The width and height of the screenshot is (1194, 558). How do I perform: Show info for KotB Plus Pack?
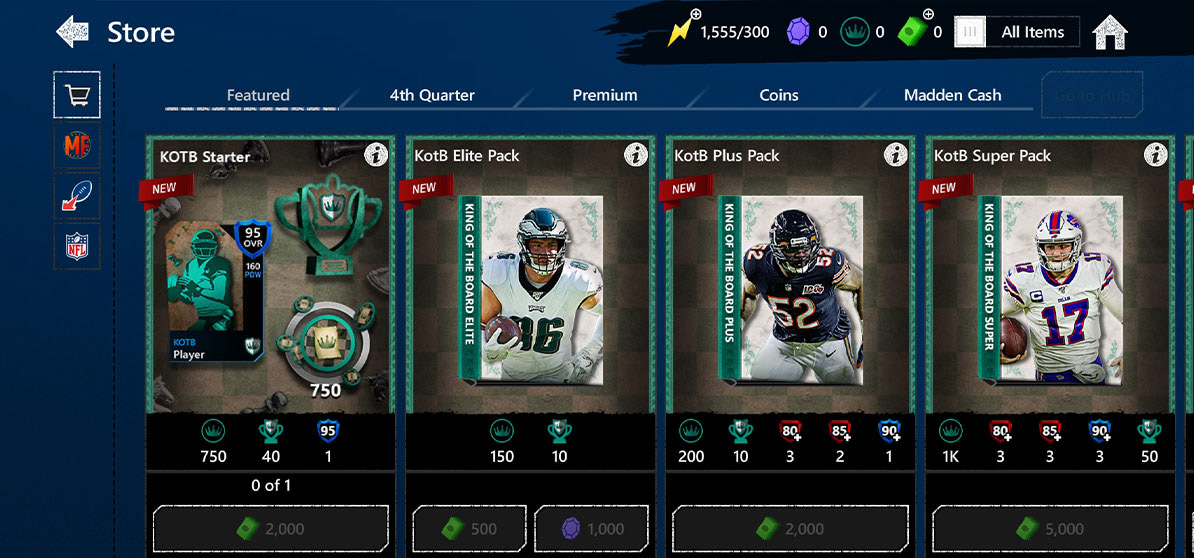[x=896, y=155]
